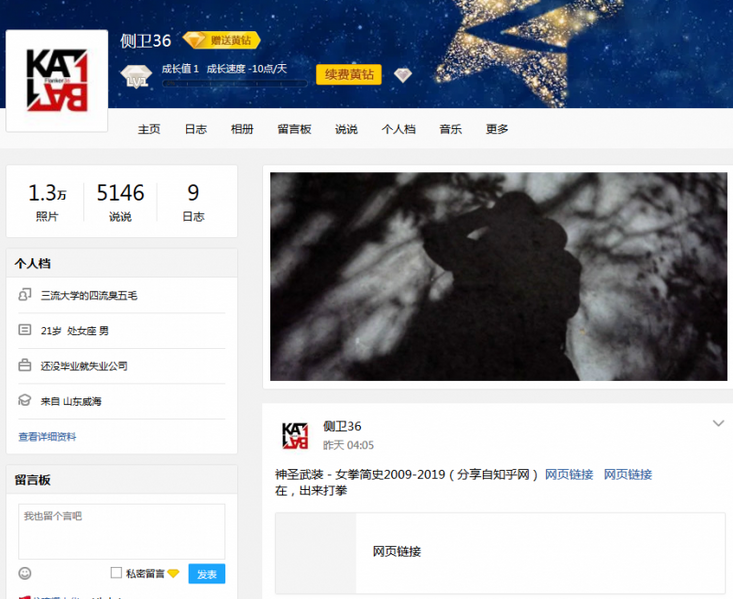This screenshot has width=733, height=599.
Task: Click the hometown icon beside 来自 山东威海
Action: 25,400
